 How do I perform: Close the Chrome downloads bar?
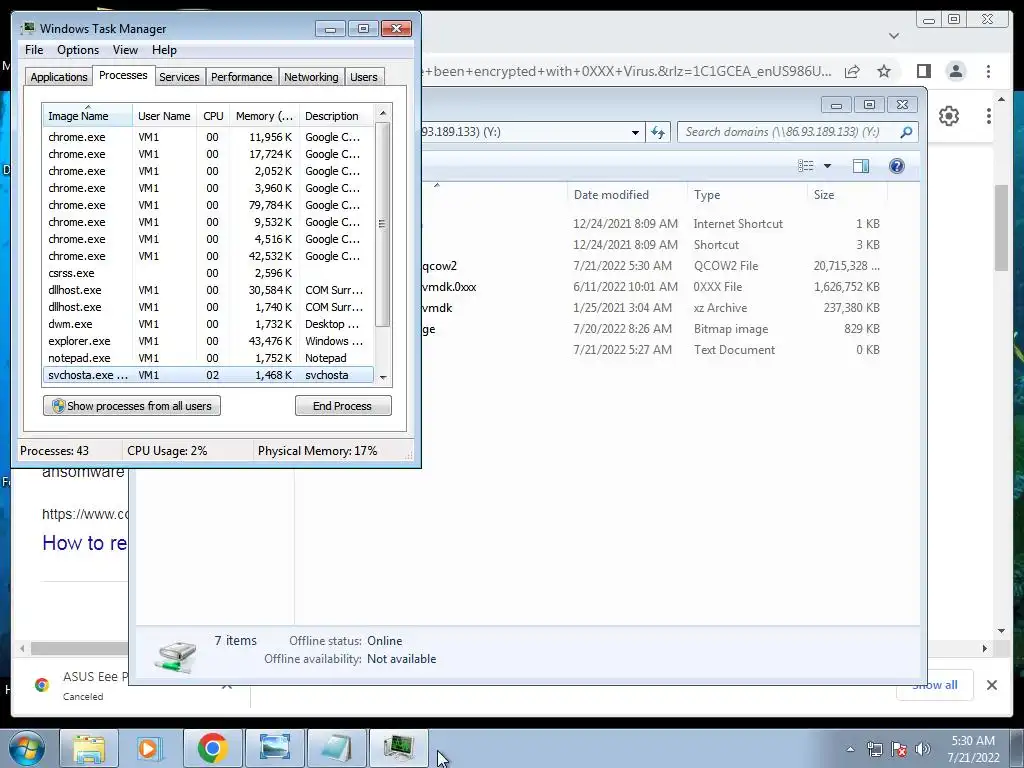pyautogui.click(x=991, y=685)
